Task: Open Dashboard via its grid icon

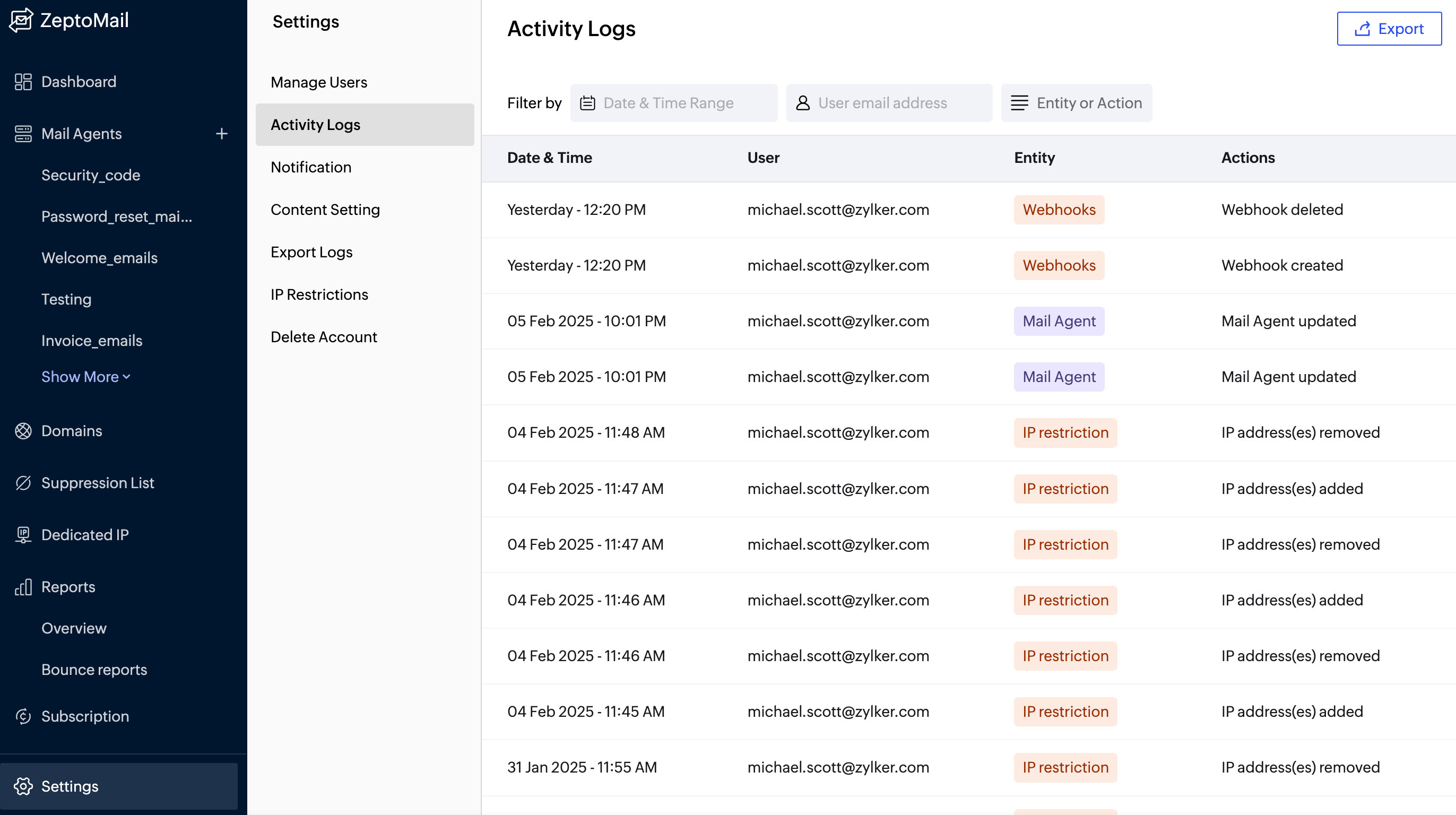Action: (23, 82)
